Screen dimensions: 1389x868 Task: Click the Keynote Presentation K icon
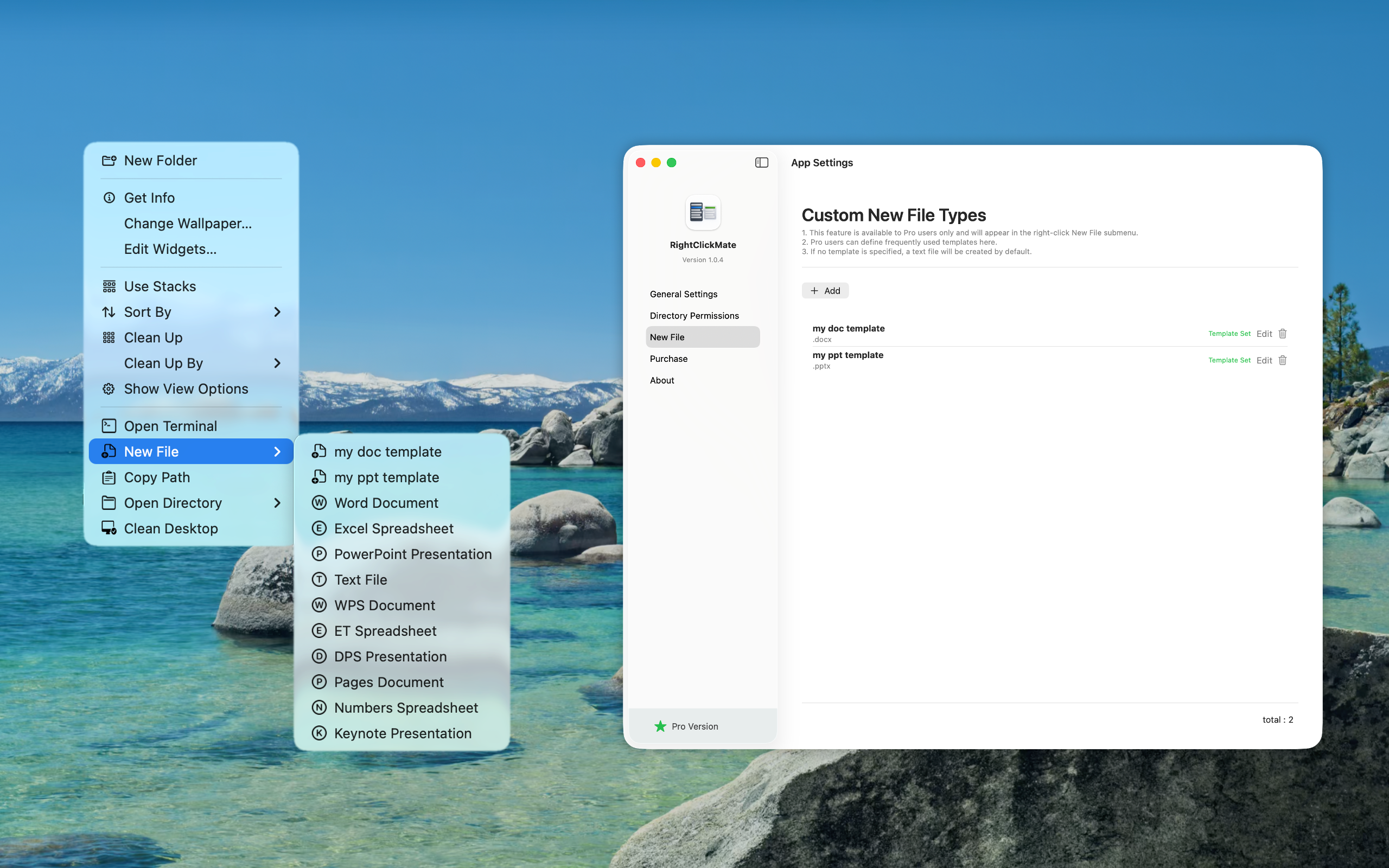click(319, 733)
